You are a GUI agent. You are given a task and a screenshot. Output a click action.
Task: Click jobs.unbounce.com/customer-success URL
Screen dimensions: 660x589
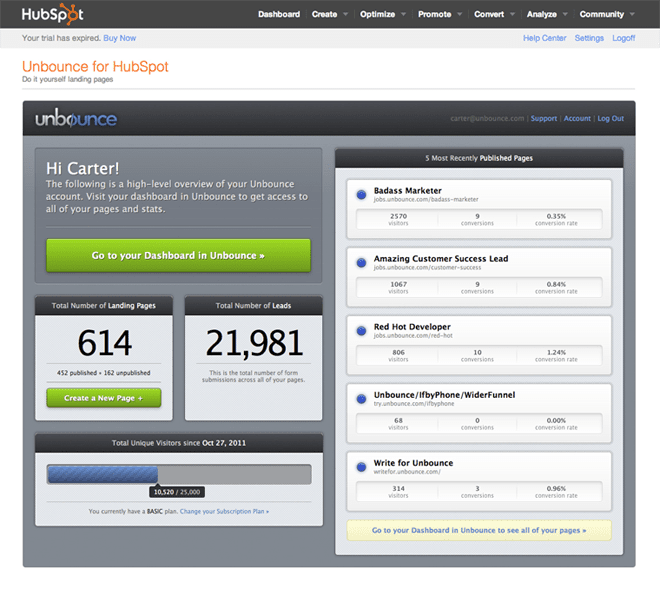(427, 268)
